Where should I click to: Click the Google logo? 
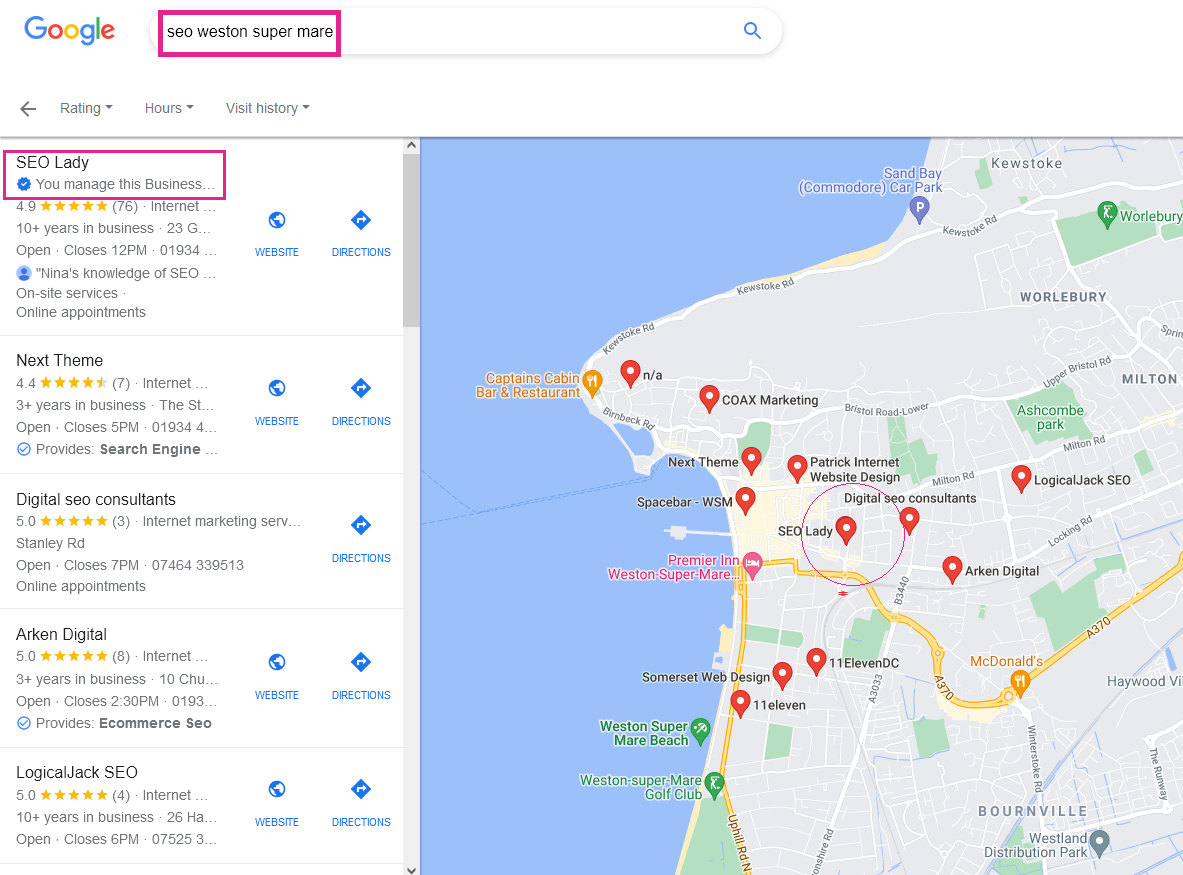tap(69, 30)
